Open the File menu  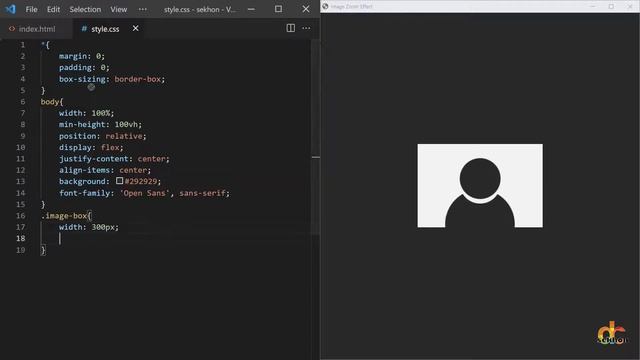pyautogui.click(x=31, y=9)
